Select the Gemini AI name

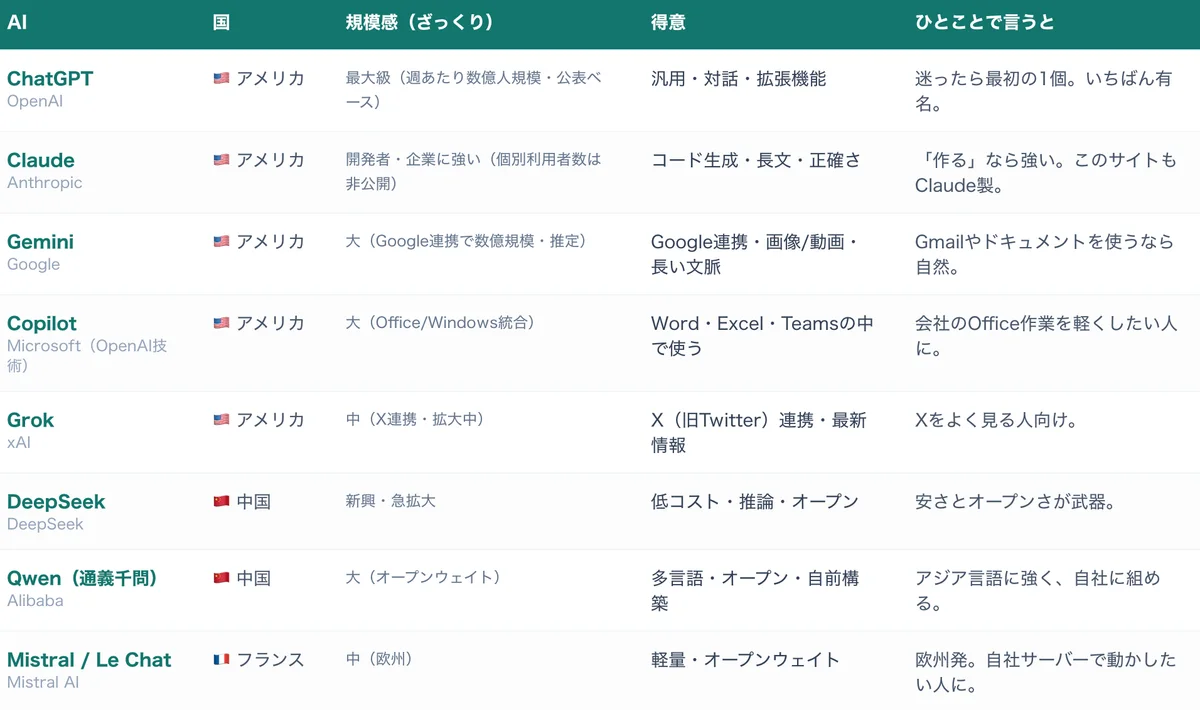point(40,242)
